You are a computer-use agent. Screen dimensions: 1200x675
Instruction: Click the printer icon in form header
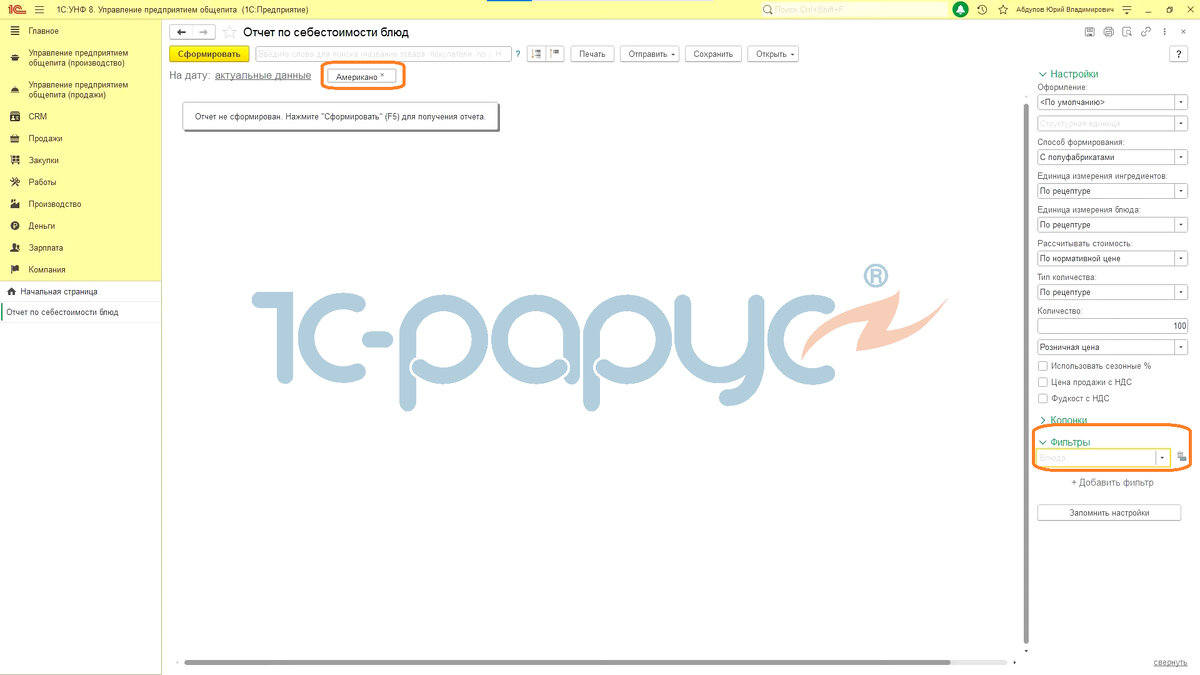[x=1108, y=32]
